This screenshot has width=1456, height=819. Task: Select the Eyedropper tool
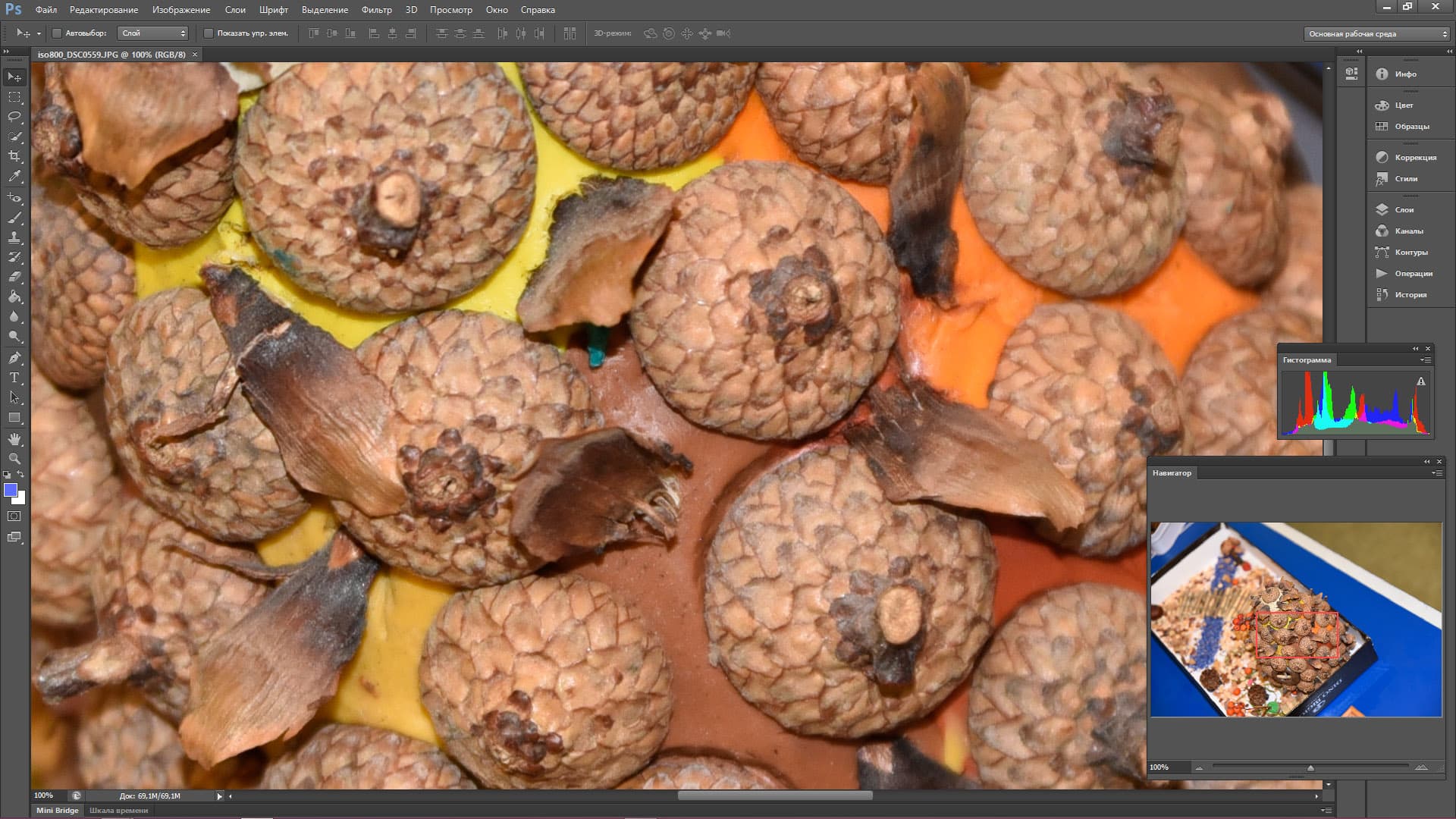(14, 176)
